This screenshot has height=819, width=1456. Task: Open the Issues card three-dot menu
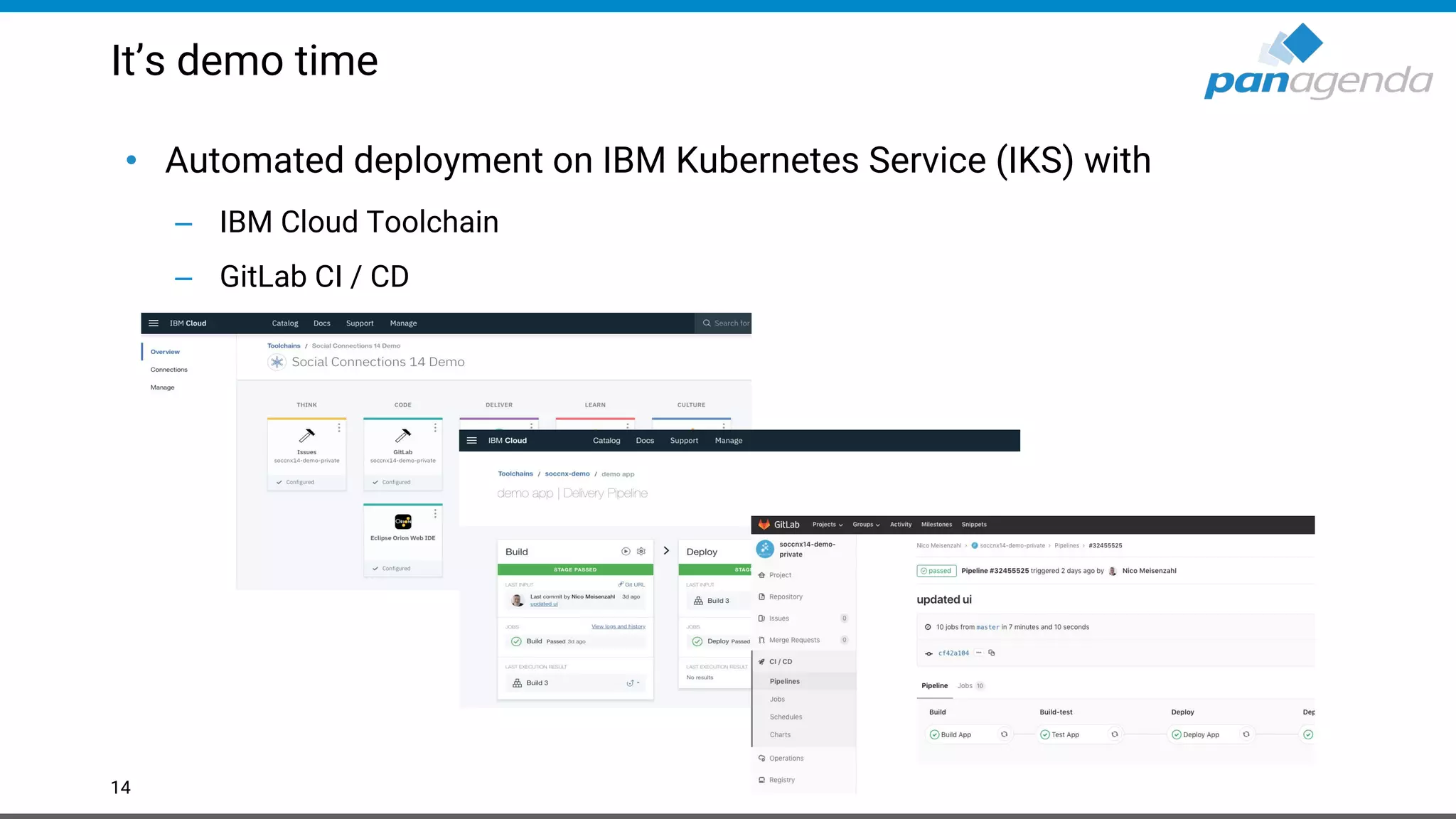click(x=339, y=428)
